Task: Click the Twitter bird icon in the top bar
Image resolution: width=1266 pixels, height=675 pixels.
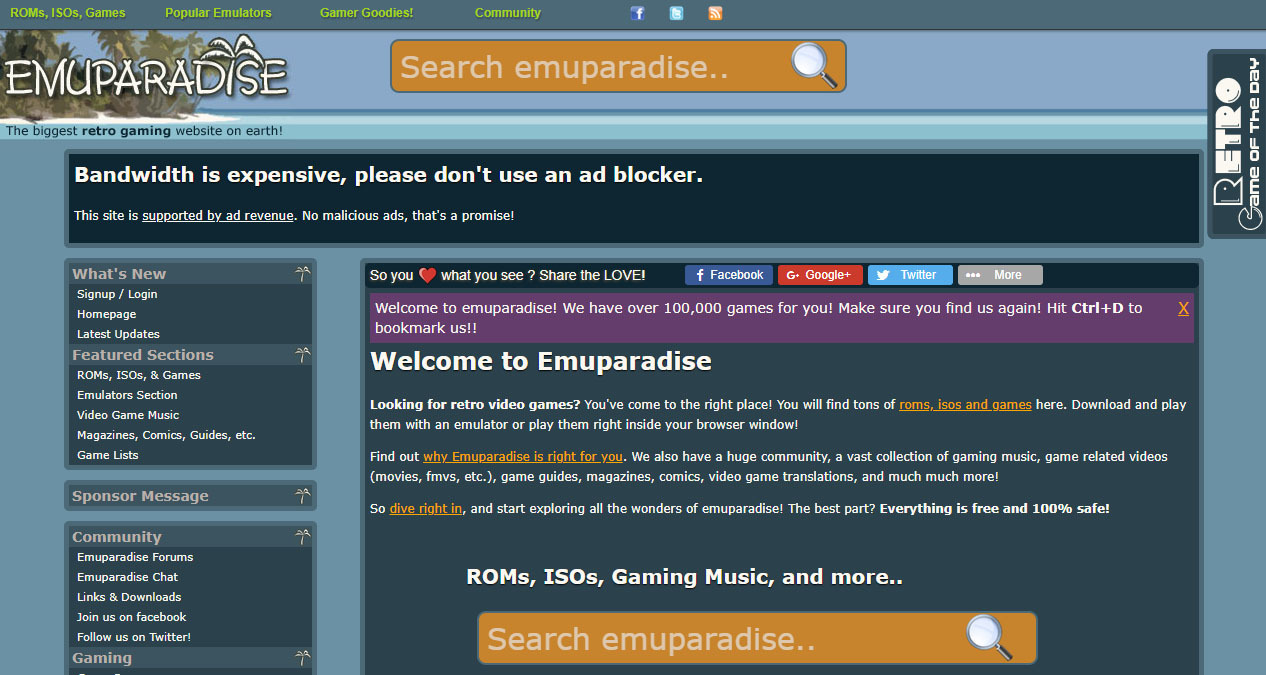Action: (676, 13)
